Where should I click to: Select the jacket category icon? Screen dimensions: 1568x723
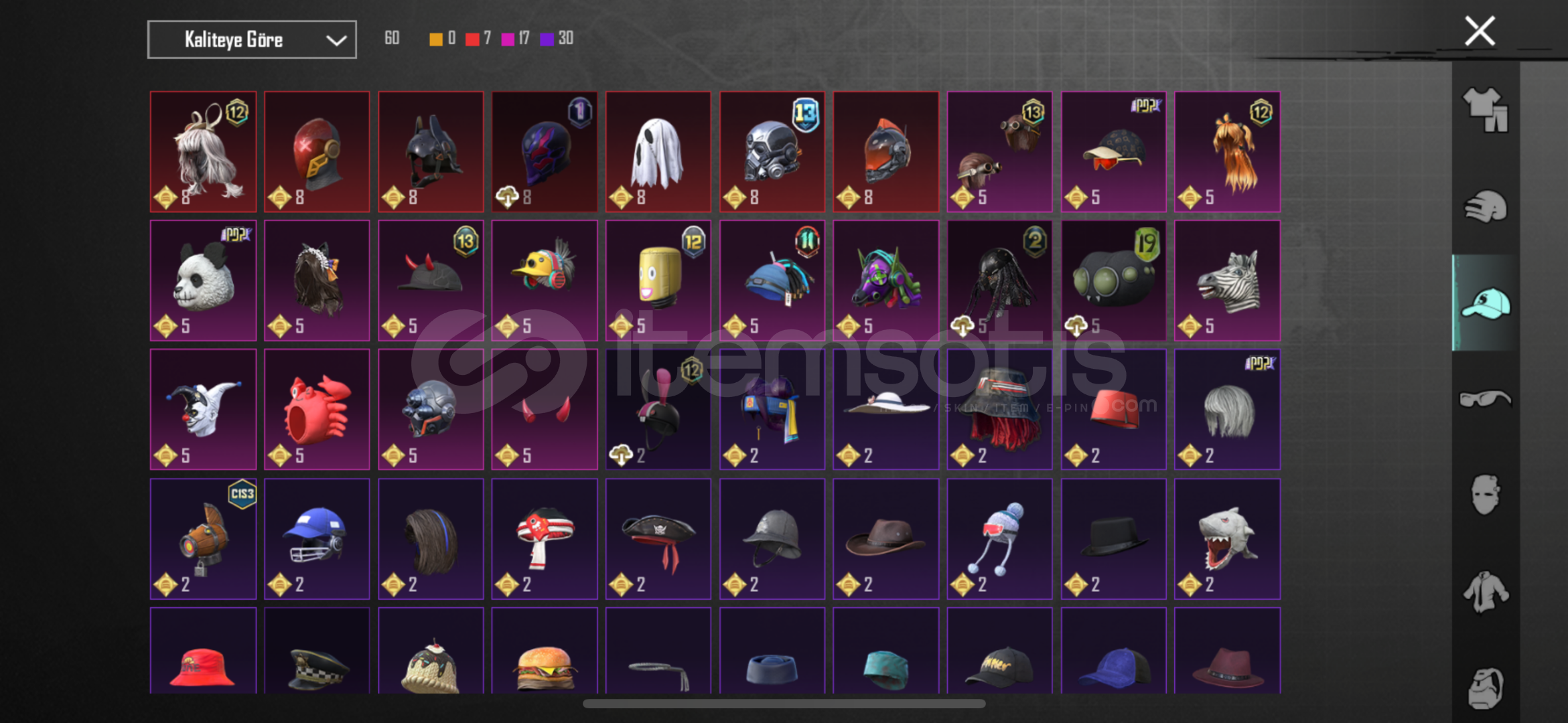point(1485,592)
